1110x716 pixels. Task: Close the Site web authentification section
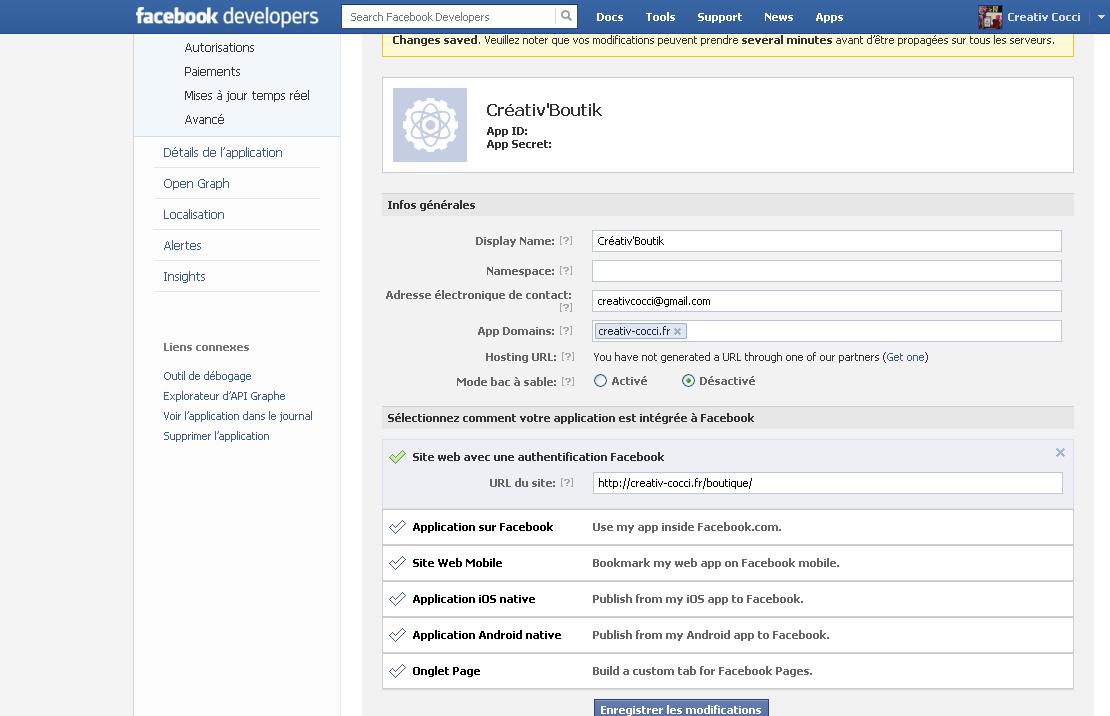click(x=1060, y=453)
